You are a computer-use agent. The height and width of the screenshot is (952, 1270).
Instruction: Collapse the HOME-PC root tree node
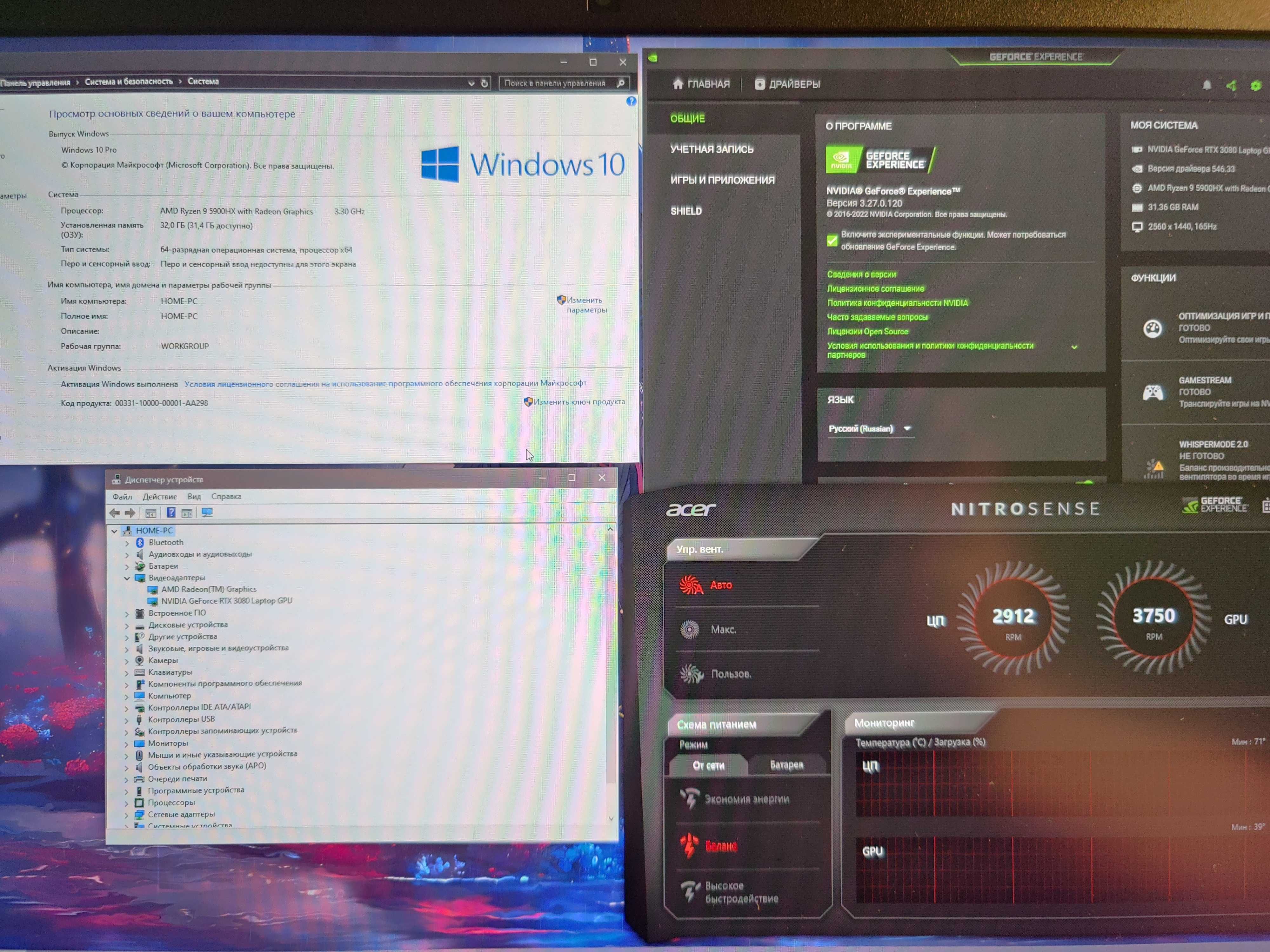[114, 531]
